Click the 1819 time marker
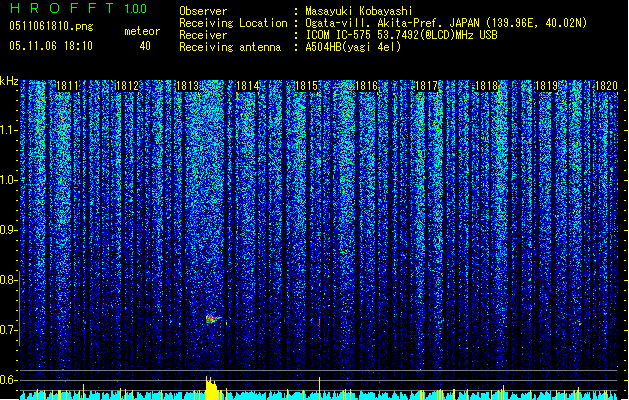 [x=547, y=86]
